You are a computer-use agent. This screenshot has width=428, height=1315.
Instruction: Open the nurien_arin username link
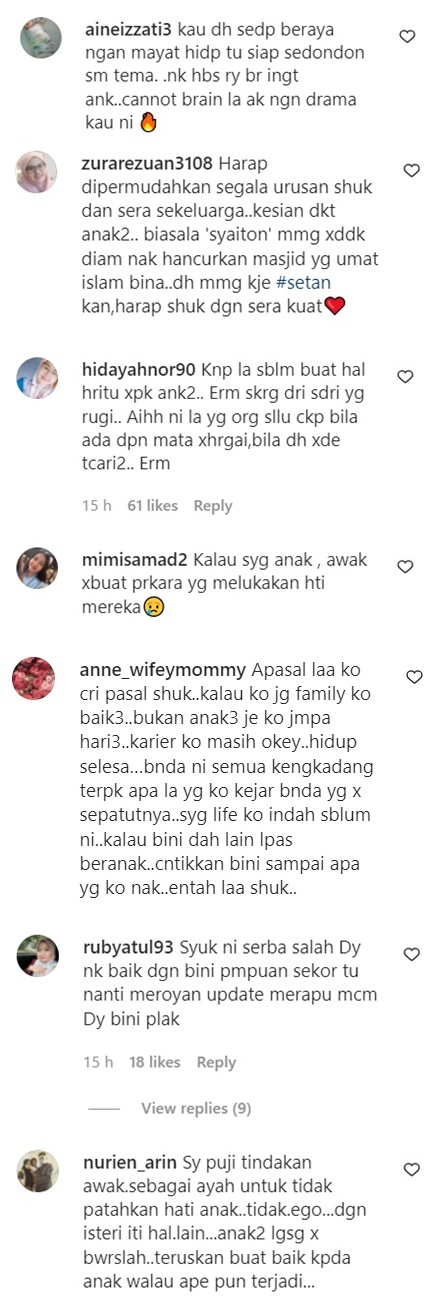pos(131,1162)
